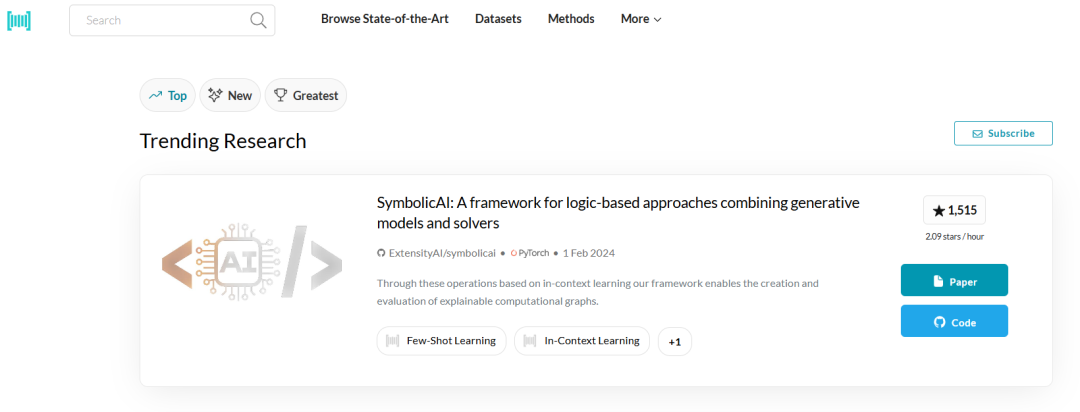
Task: Click the envelope icon on Subscribe
Action: (x=975, y=134)
